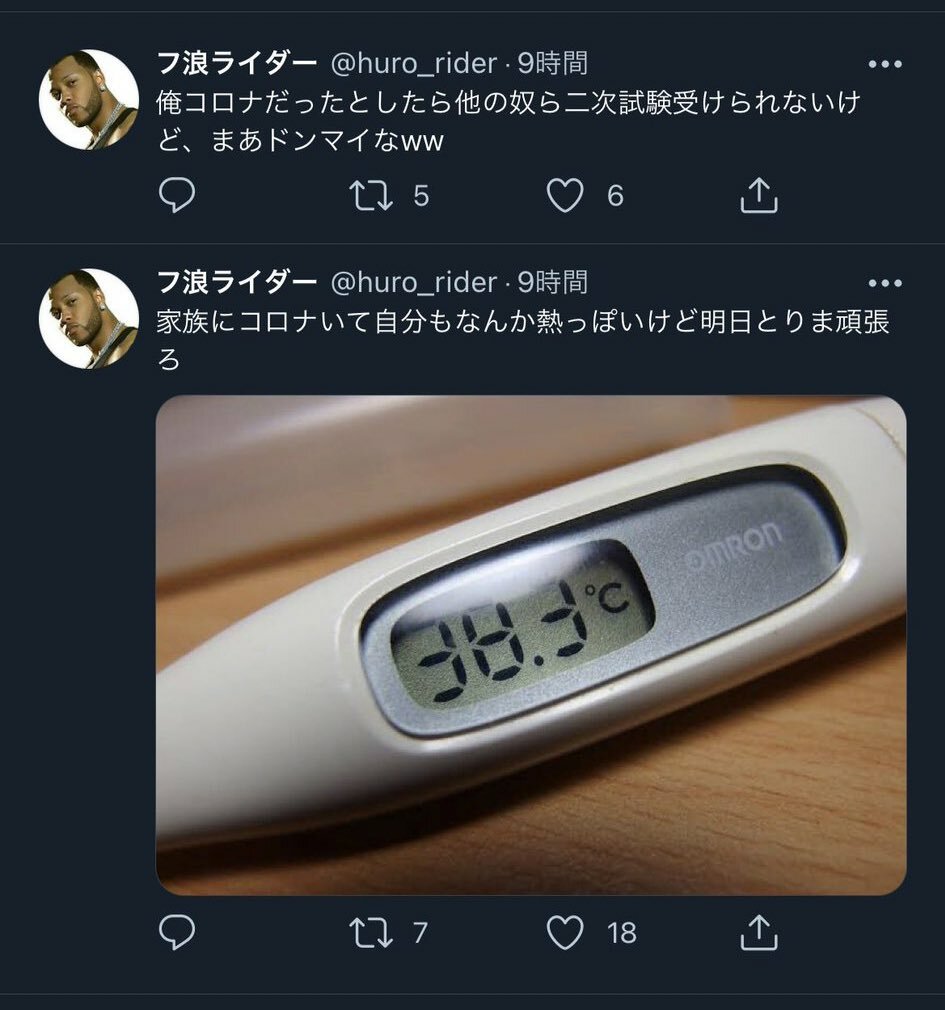
Task: Open profile picture on the first tweet
Action: tap(89, 100)
